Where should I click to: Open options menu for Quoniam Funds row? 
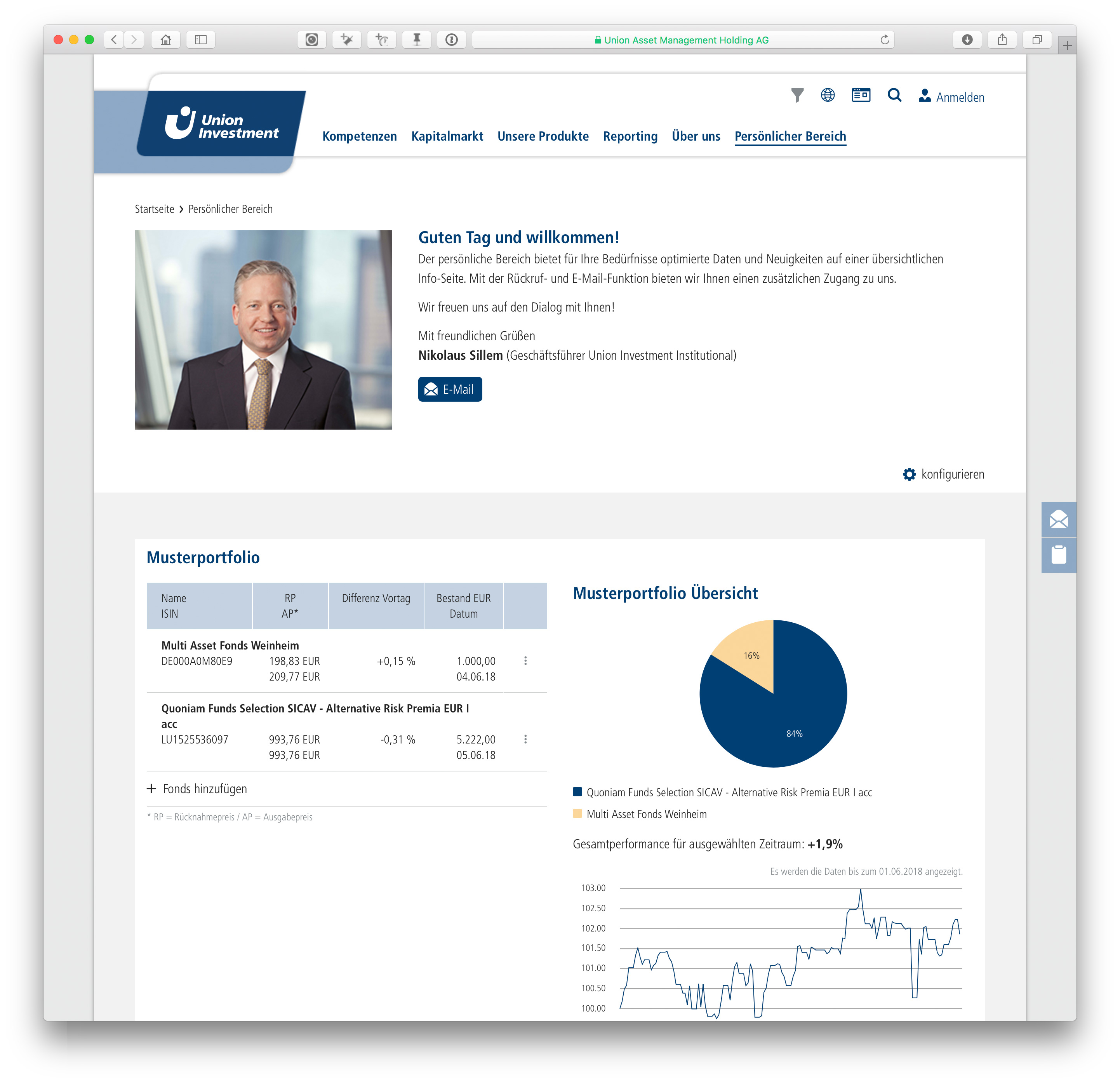[525, 740]
